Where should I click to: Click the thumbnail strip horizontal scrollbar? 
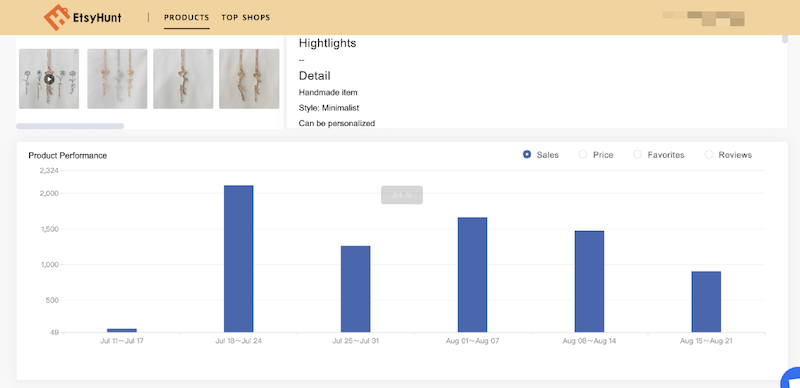(70, 126)
